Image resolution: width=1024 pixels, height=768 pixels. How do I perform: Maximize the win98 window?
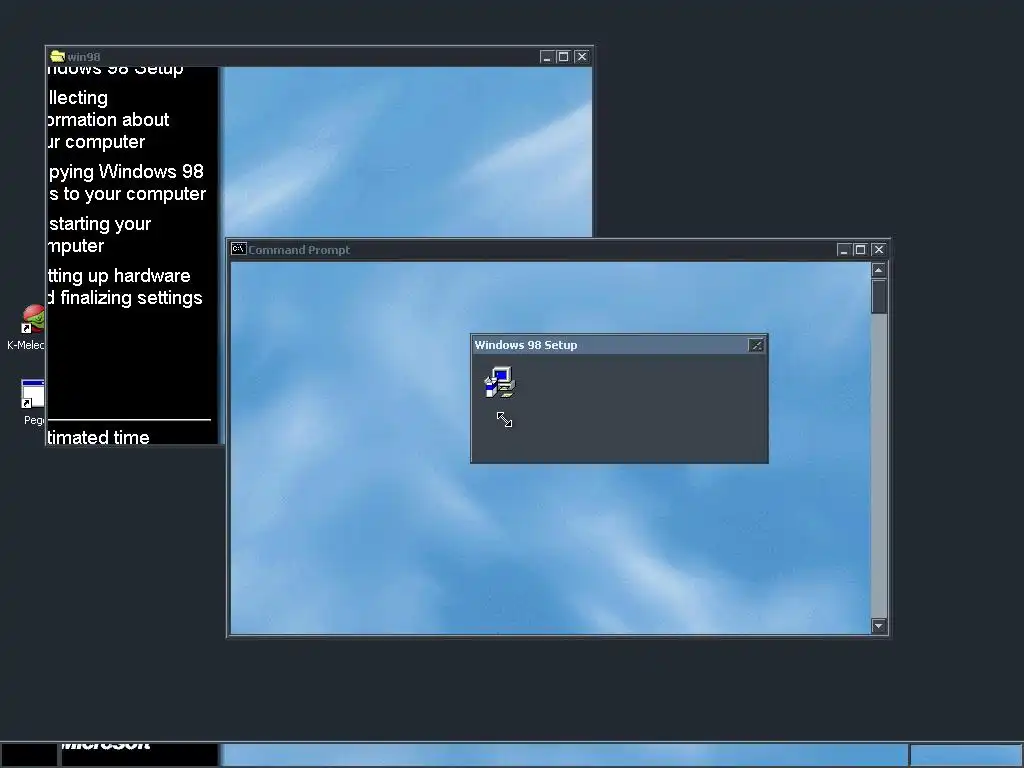[x=564, y=57]
